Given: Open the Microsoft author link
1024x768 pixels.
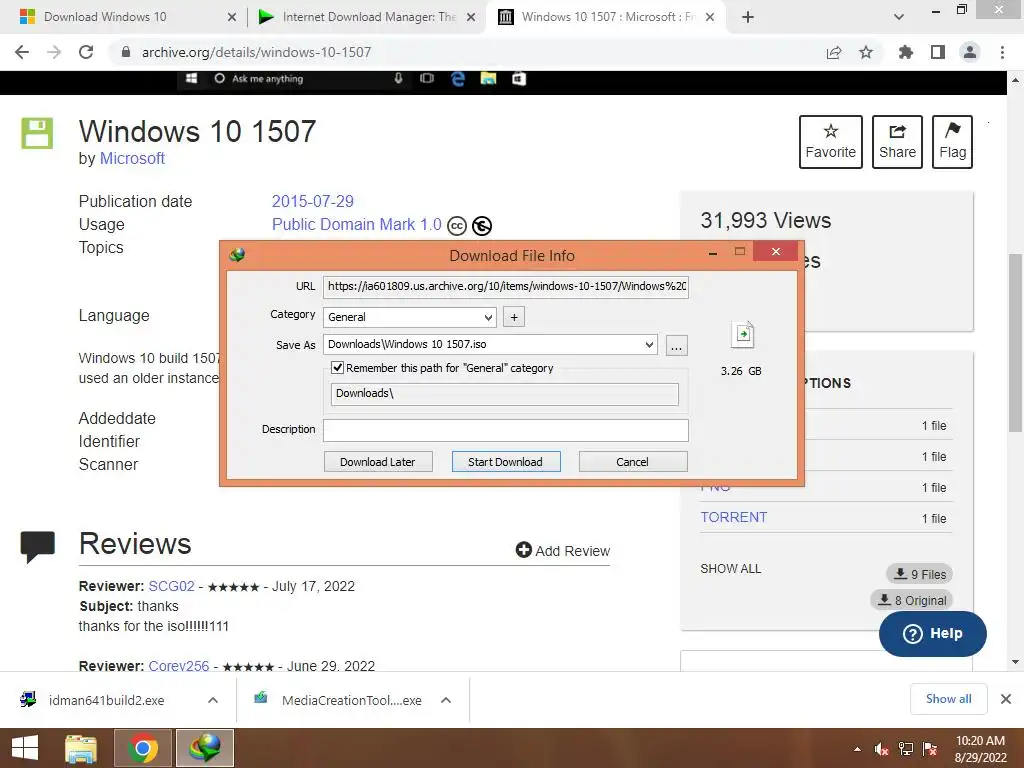Looking at the screenshot, I should pos(132,158).
